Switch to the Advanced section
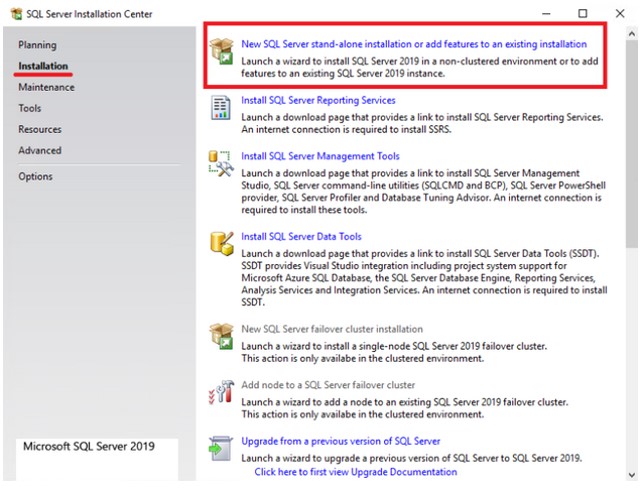 40,150
